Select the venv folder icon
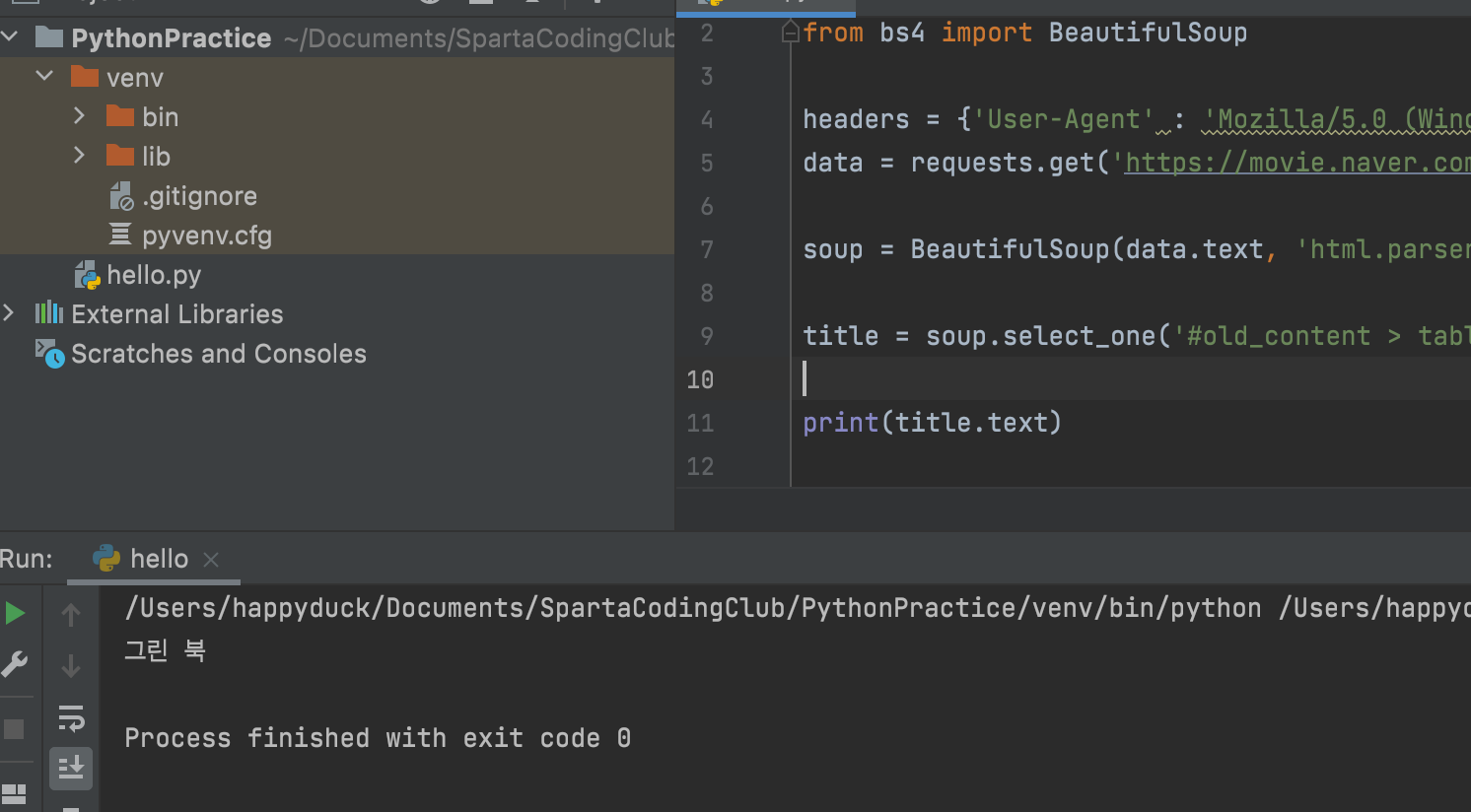 click(x=85, y=77)
